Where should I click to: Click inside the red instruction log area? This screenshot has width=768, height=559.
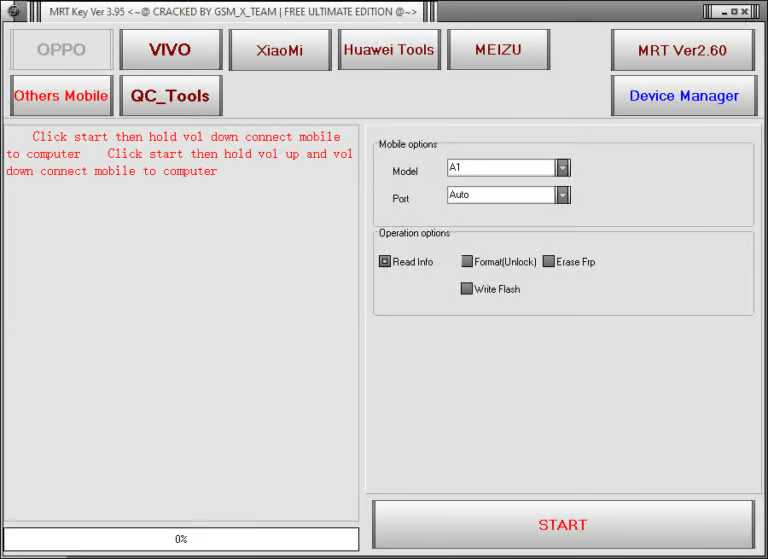coord(180,320)
